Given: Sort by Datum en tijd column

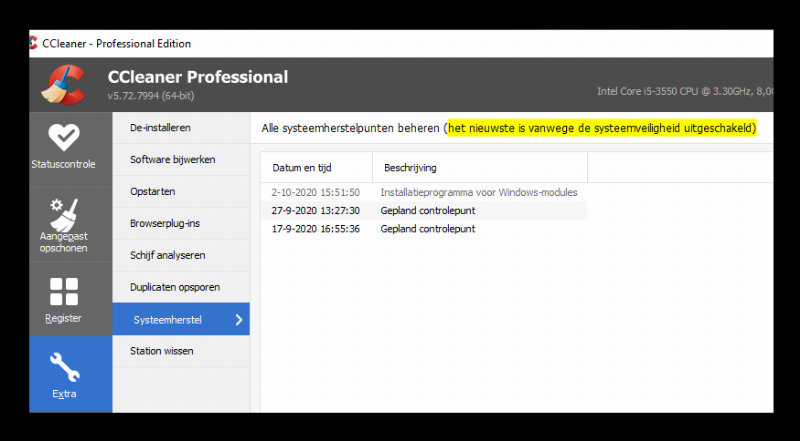Looking at the screenshot, I should [x=316, y=167].
